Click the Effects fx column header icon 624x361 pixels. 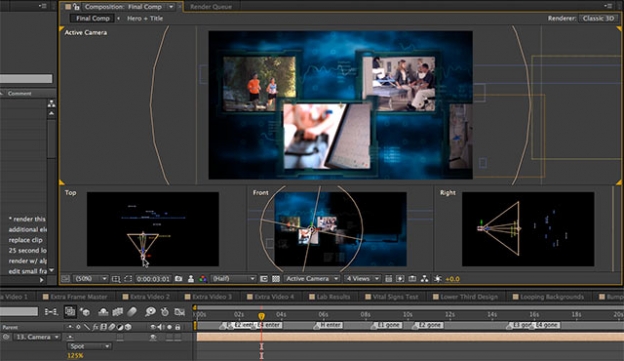click(x=95, y=327)
